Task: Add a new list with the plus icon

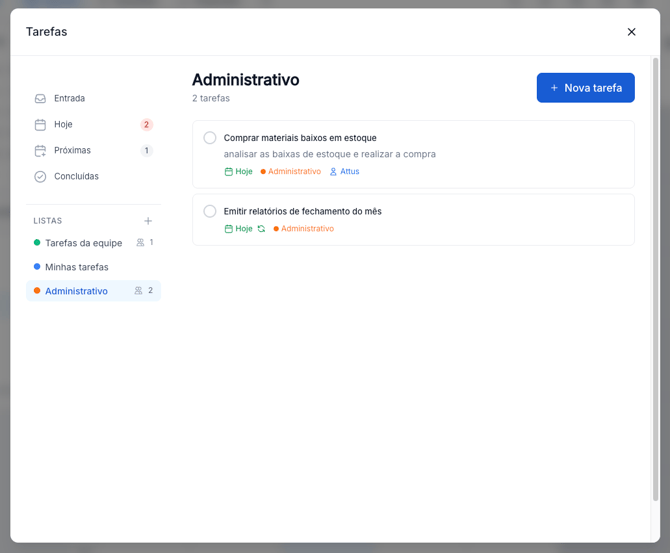Action: coord(148,221)
